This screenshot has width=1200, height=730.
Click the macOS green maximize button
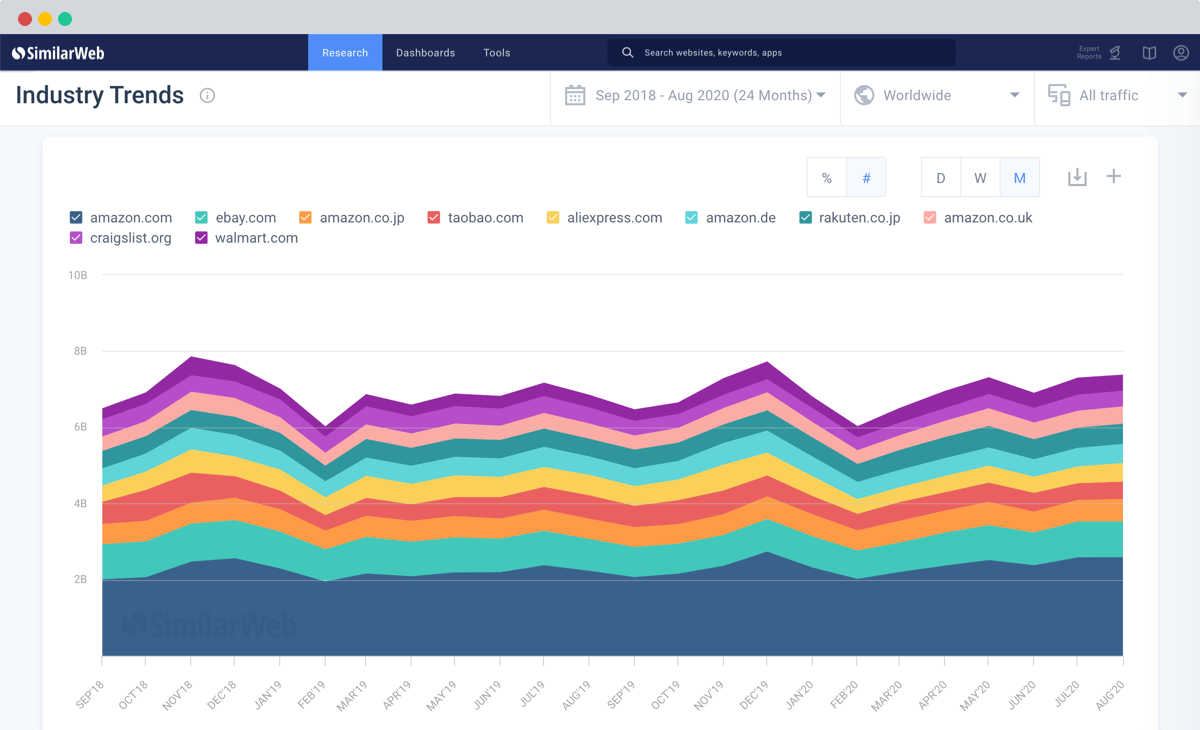65,19
